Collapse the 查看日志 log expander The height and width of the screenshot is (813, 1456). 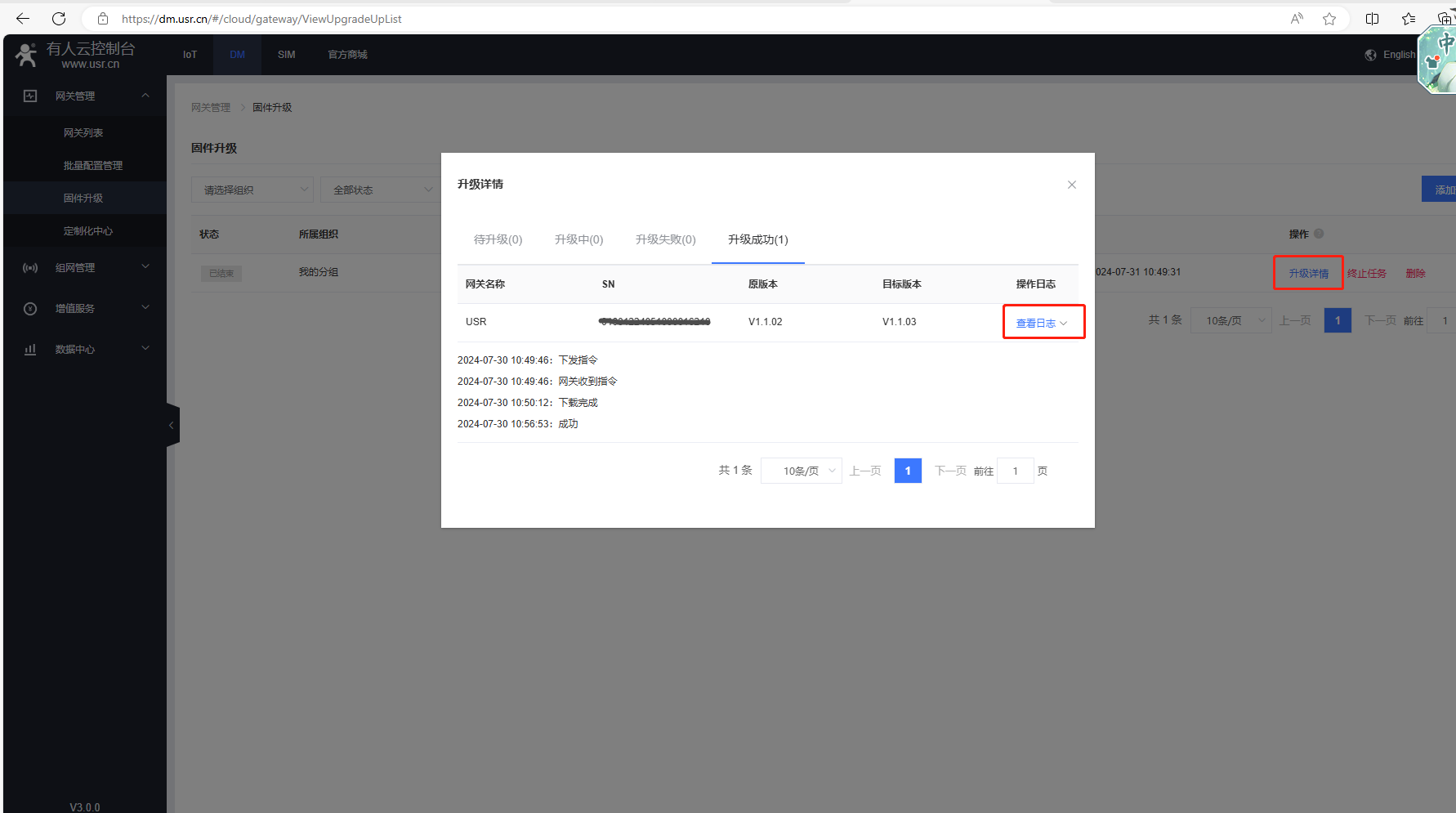pos(1041,323)
